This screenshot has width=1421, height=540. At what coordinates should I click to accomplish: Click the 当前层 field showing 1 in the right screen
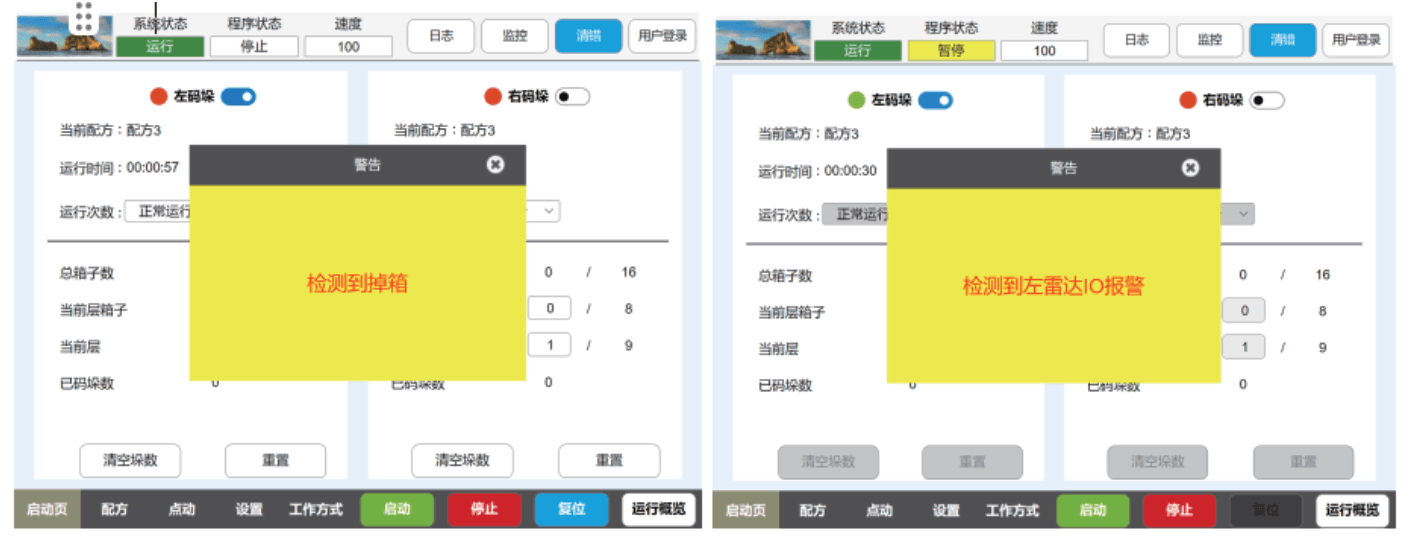pos(1244,348)
